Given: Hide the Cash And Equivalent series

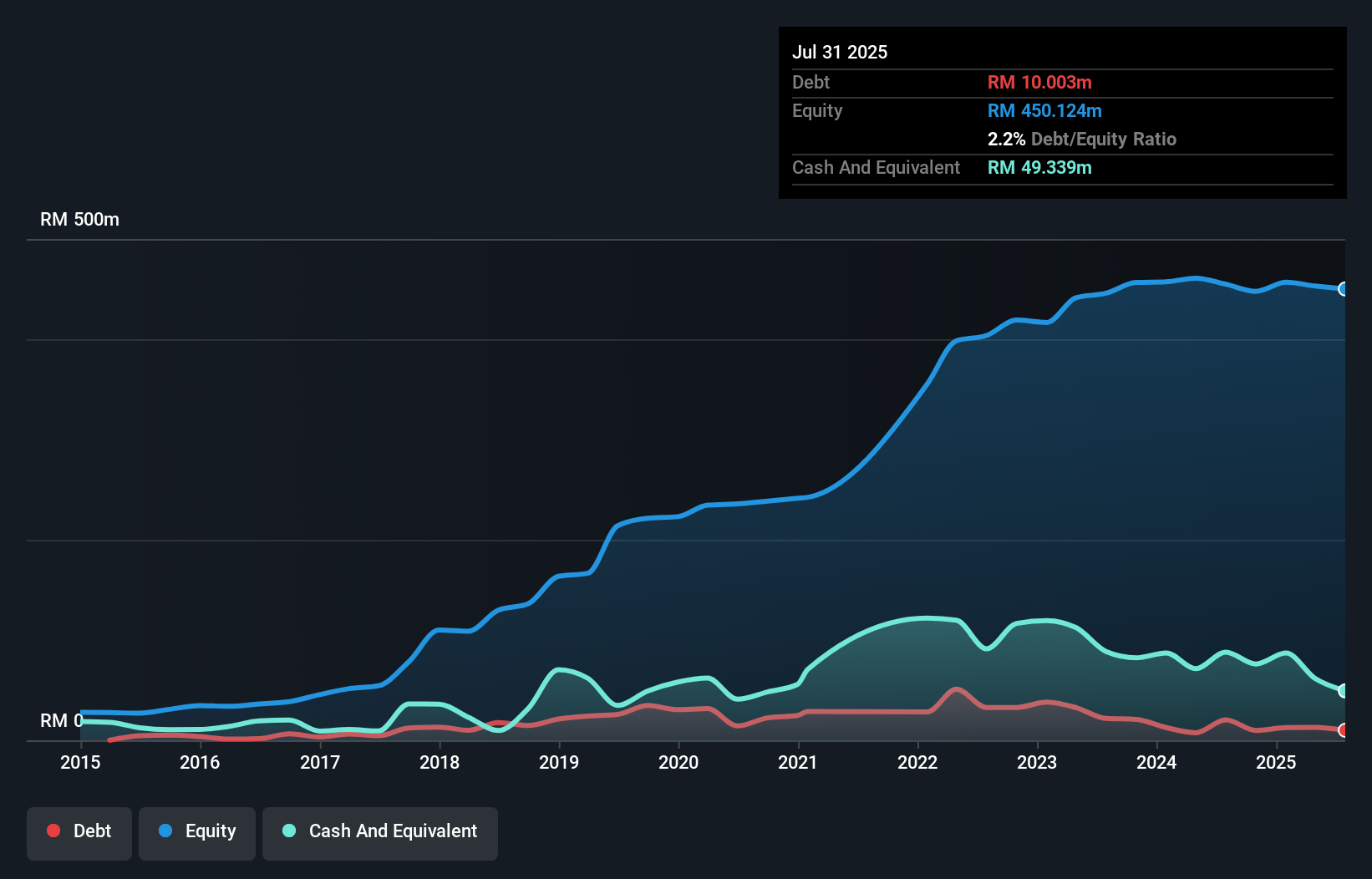Looking at the screenshot, I should click(380, 831).
